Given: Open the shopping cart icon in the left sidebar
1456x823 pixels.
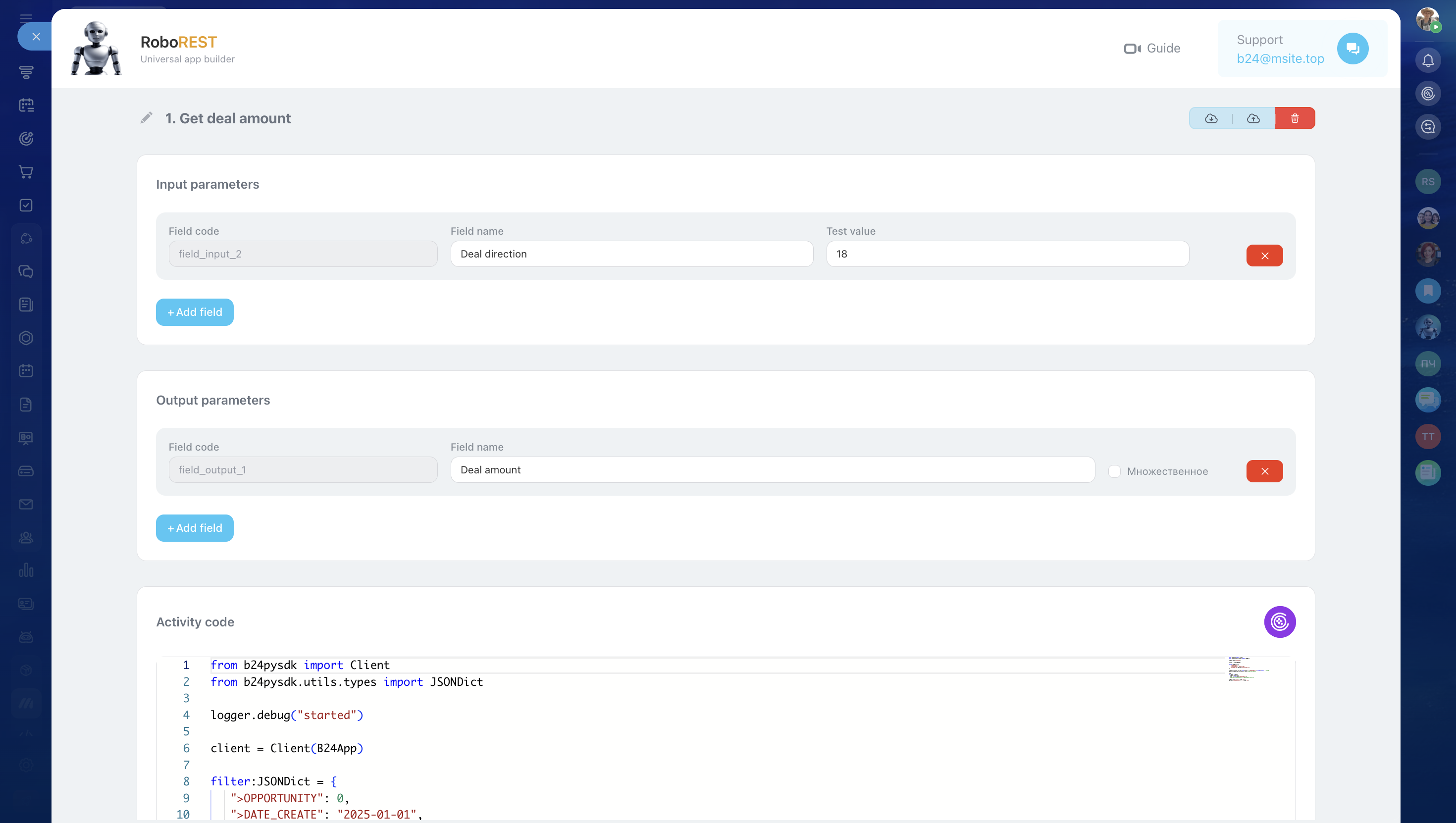Looking at the screenshot, I should (x=26, y=172).
